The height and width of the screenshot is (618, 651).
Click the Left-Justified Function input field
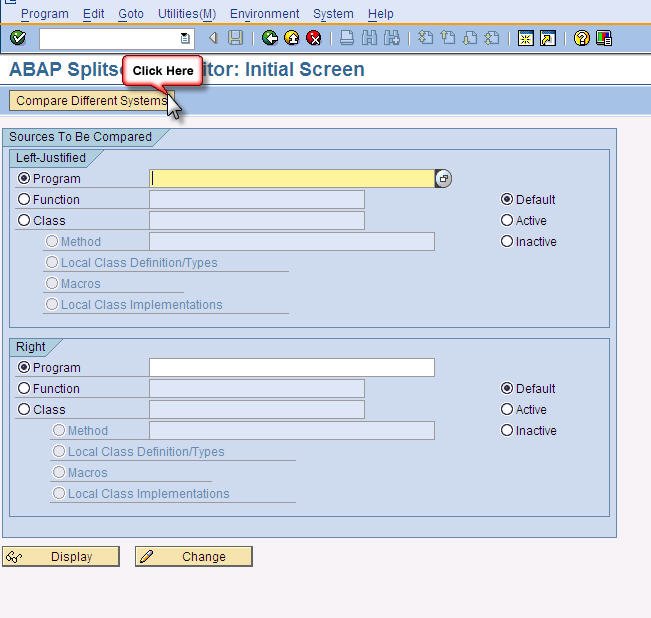pos(257,199)
